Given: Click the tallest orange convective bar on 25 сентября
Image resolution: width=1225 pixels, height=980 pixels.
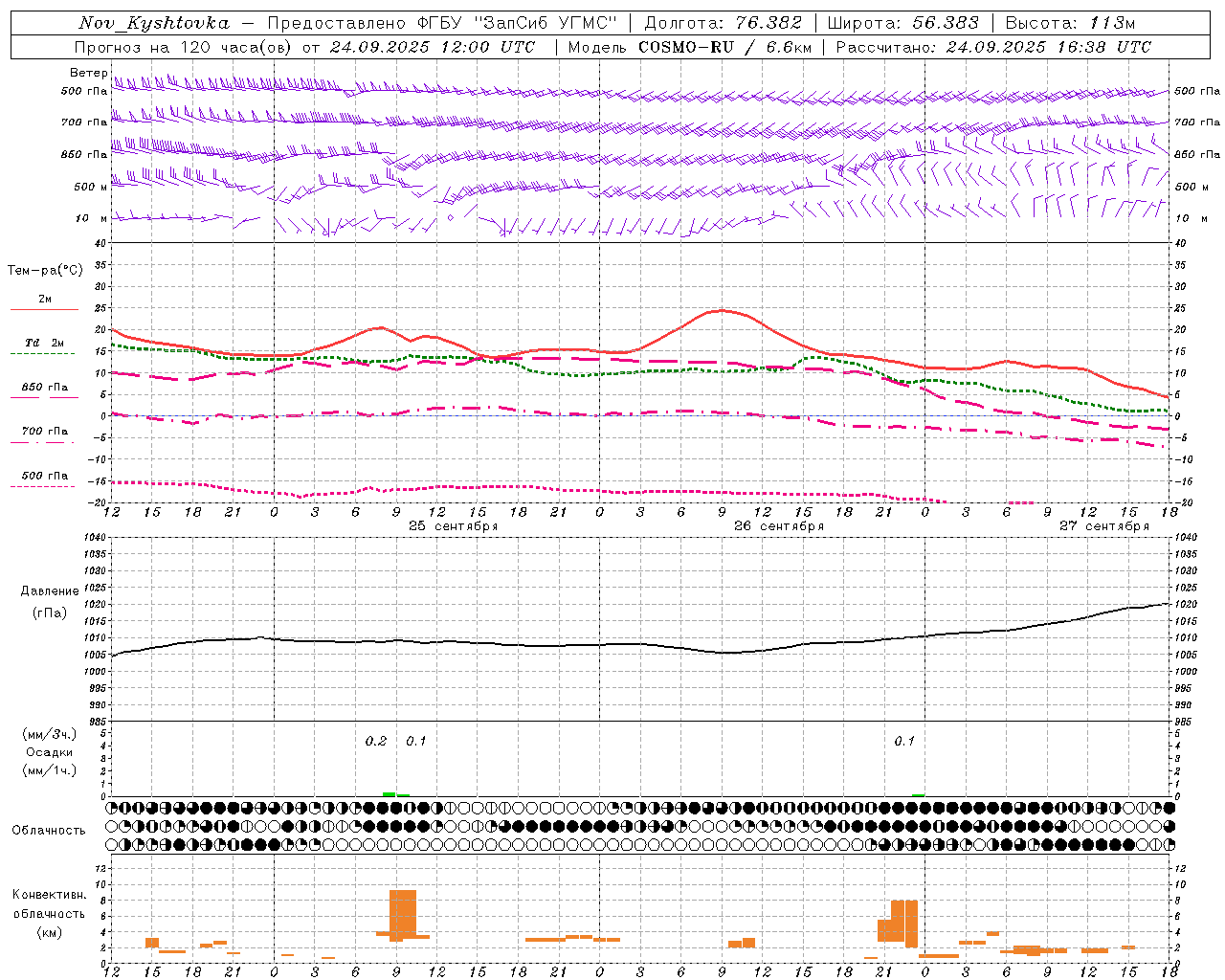Looking at the screenshot, I should 403,915.
